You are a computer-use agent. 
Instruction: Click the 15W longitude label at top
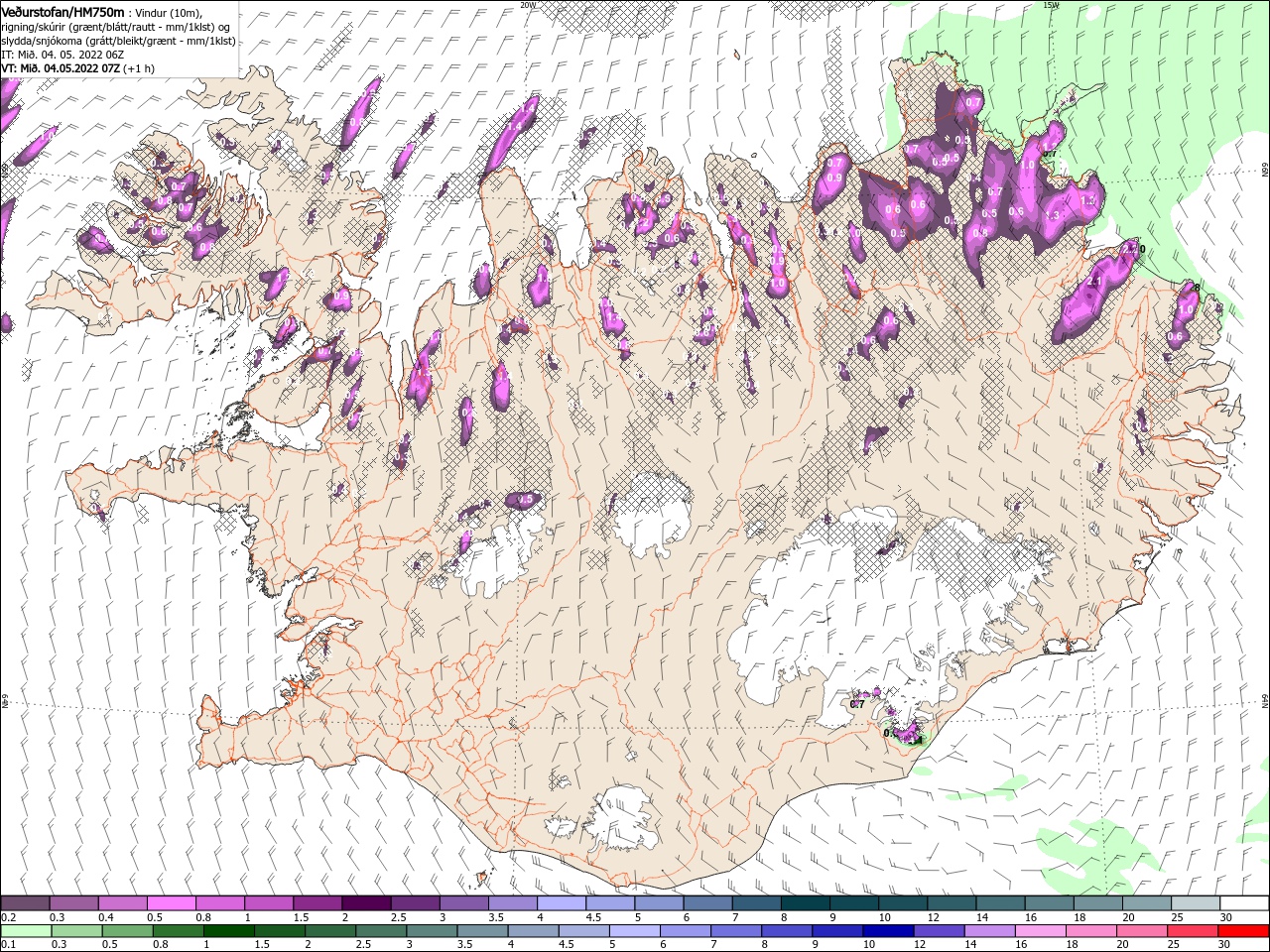[x=1051, y=4]
